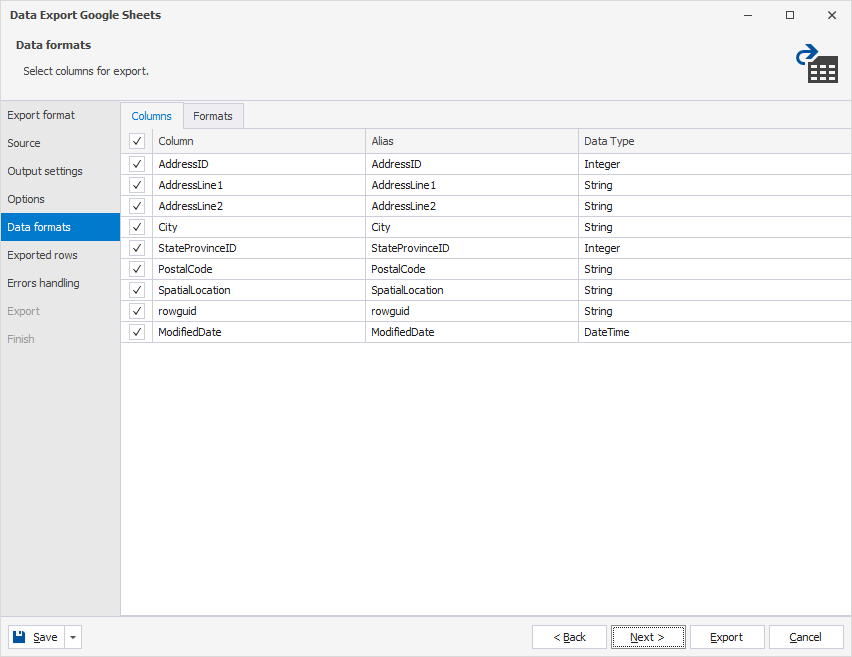Click the Cancel button

pos(806,637)
